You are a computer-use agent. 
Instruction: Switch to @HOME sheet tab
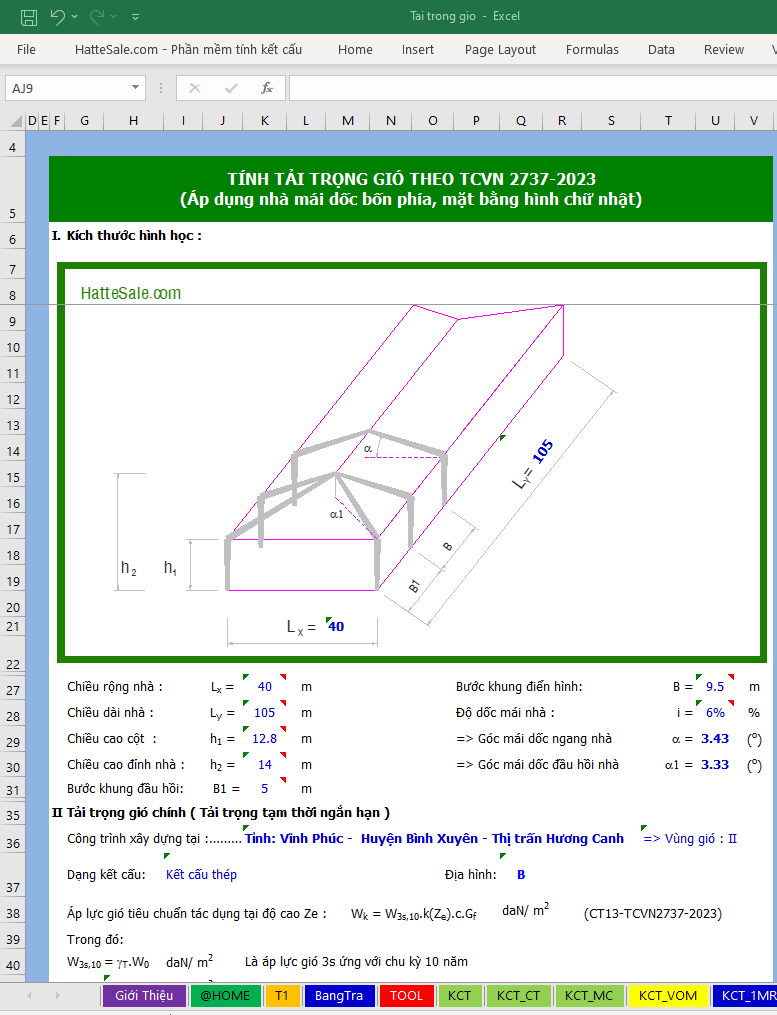[225, 996]
